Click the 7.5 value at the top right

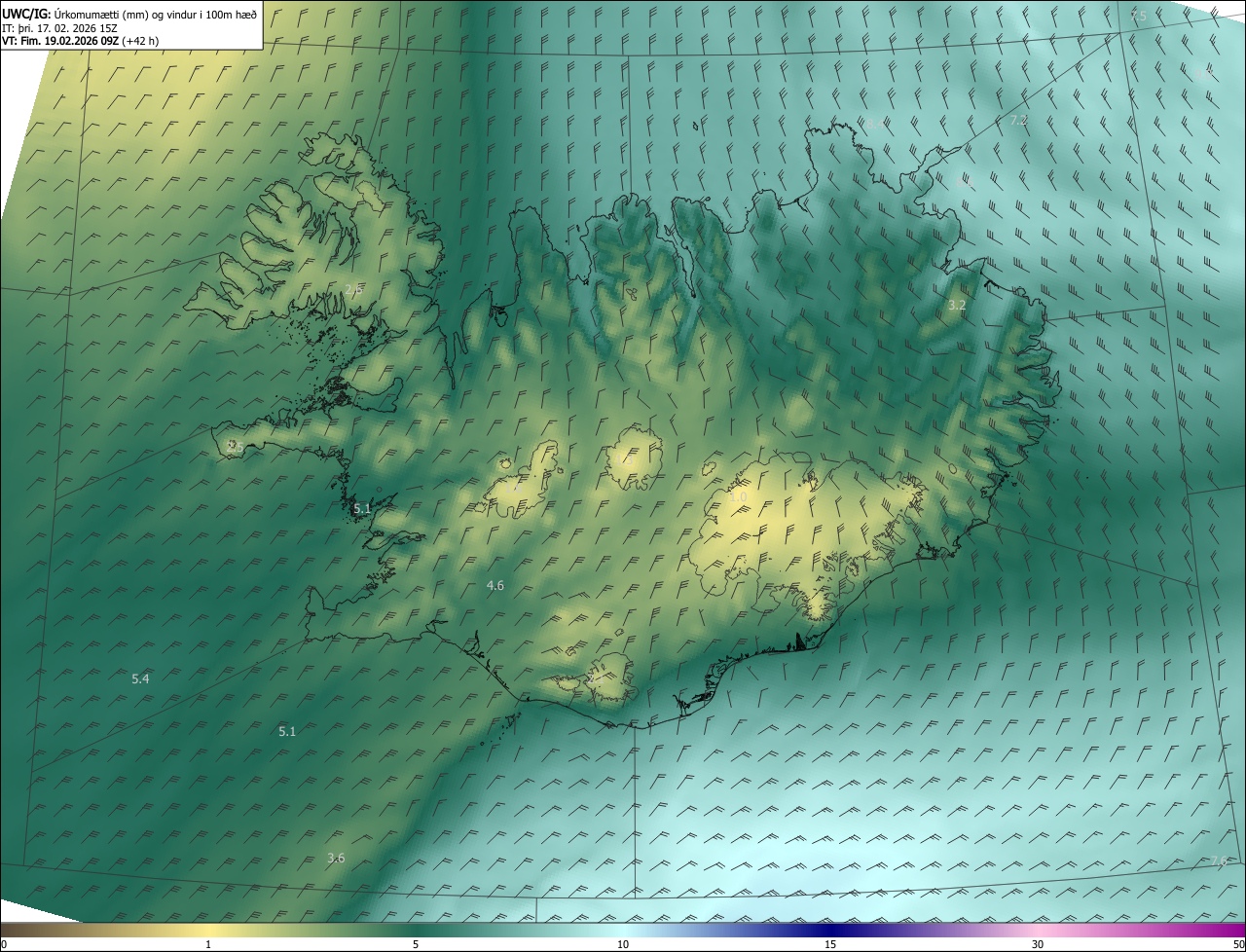click(1138, 17)
